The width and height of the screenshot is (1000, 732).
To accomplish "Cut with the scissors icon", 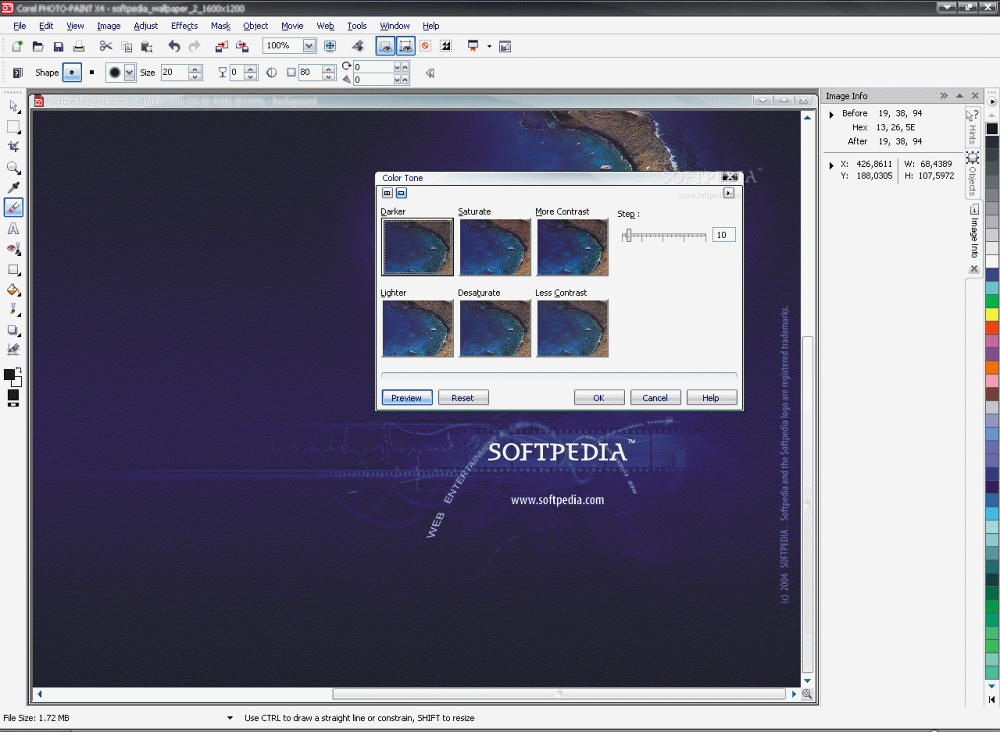I will [106, 46].
